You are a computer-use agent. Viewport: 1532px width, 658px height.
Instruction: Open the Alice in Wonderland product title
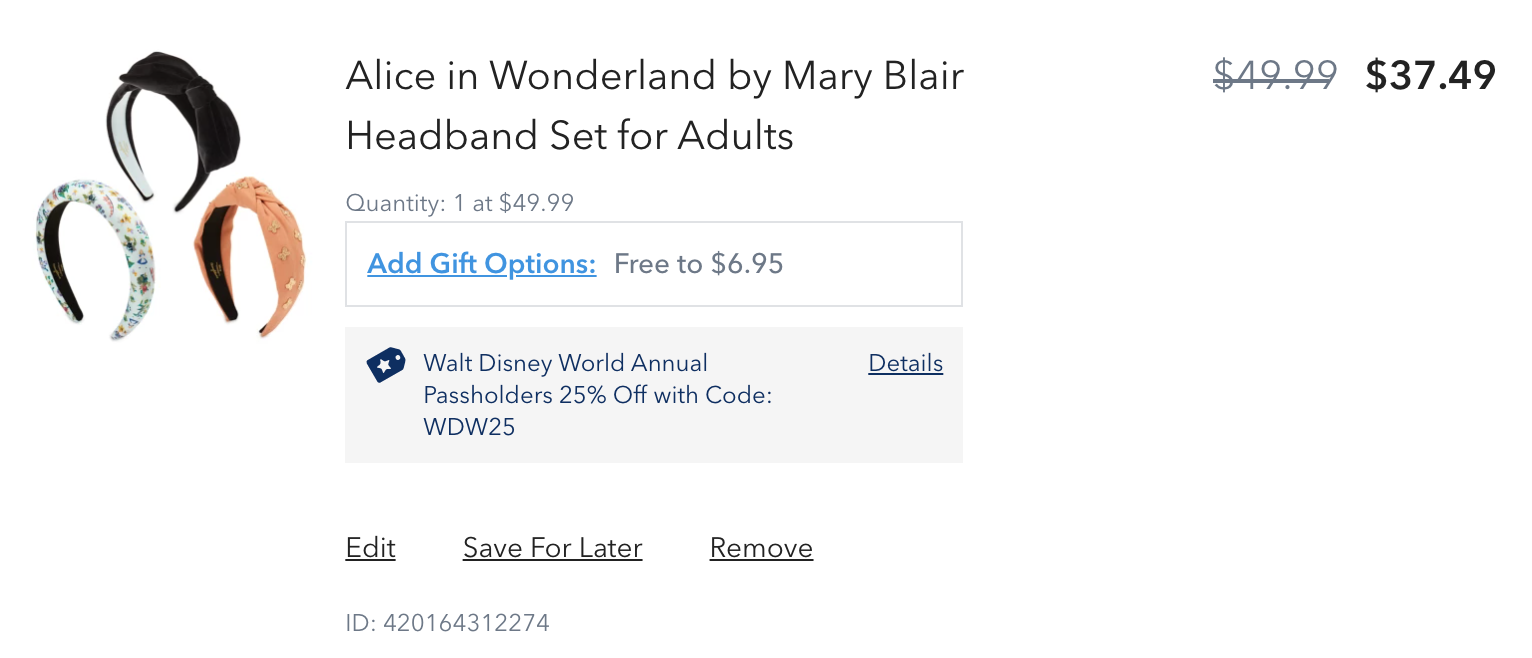tap(654, 105)
